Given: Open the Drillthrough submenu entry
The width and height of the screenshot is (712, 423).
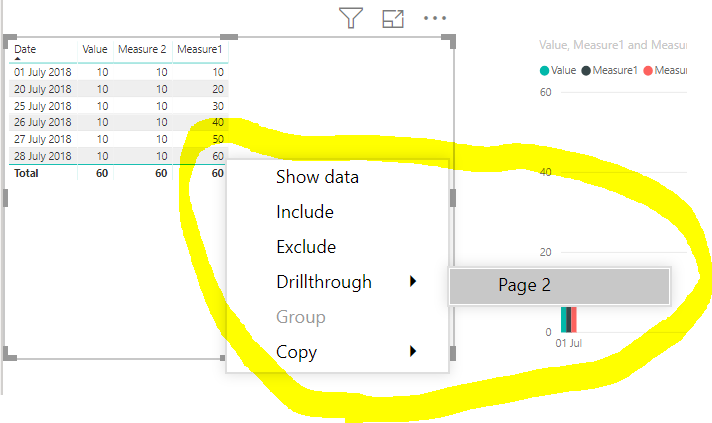Looking at the screenshot, I should (x=324, y=282).
